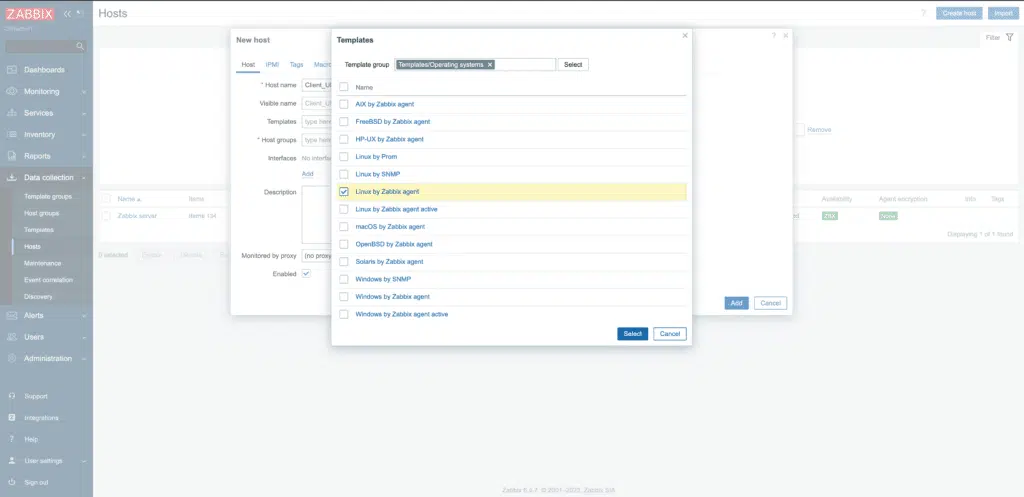Toggle the Enabled checkbox in New host
Viewport: 1024px width, 497px height.
tap(306, 274)
